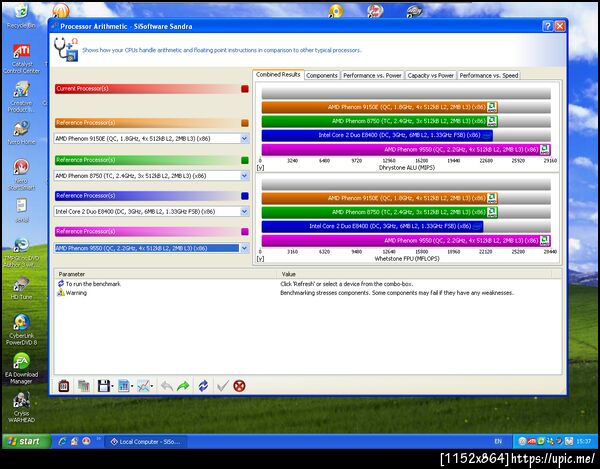Click the green Phenom 8750 bar in Whetstone chart
Viewport: 600px width, 469px height.
click(380, 212)
